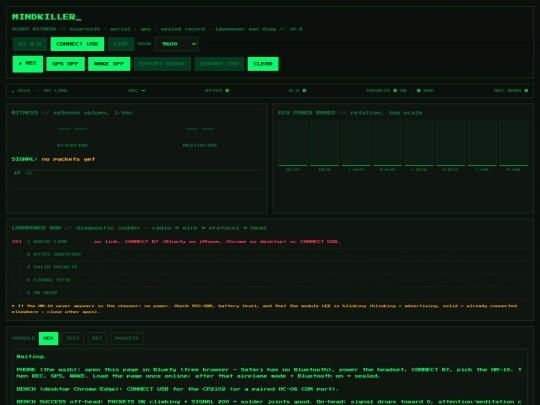Screen dimensions: 540x405
Task: Click the 'EEG POWER BANDS' panel heading
Action: (350, 113)
